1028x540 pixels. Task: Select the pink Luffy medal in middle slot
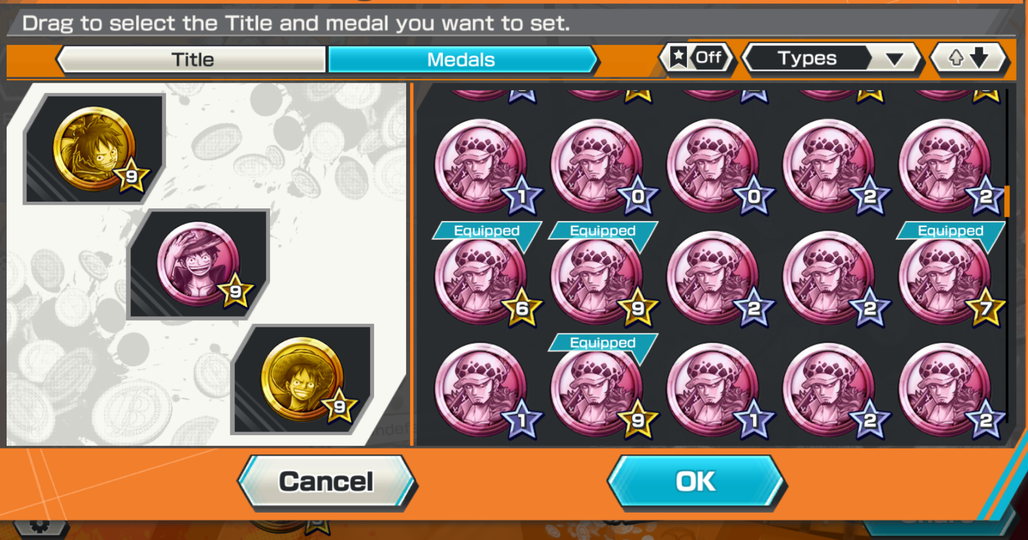tap(199, 264)
